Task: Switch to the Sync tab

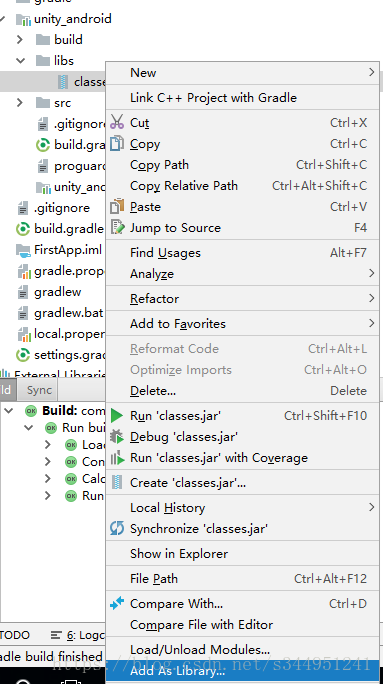Action: [39, 390]
